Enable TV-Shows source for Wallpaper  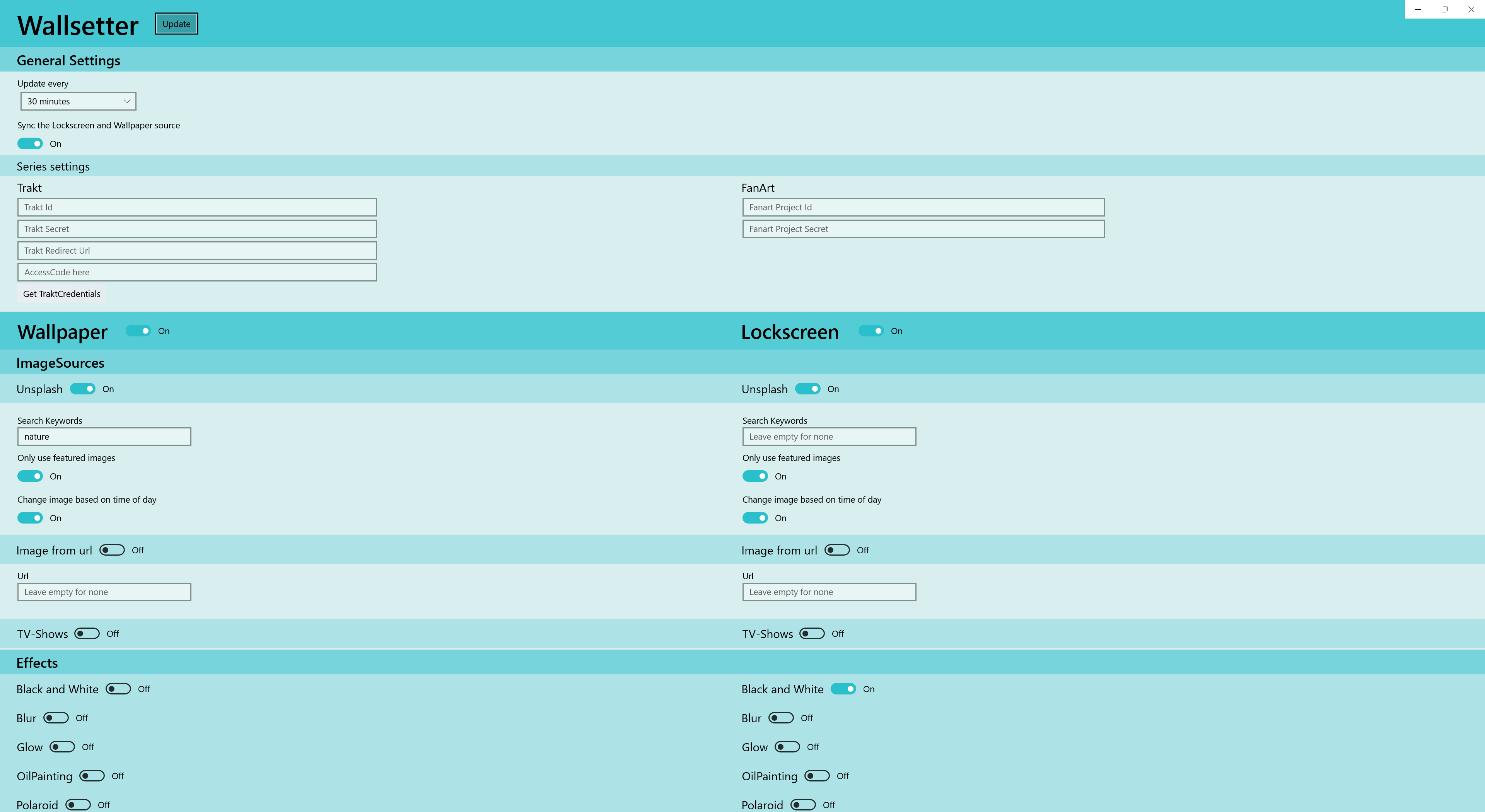pos(87,634)
